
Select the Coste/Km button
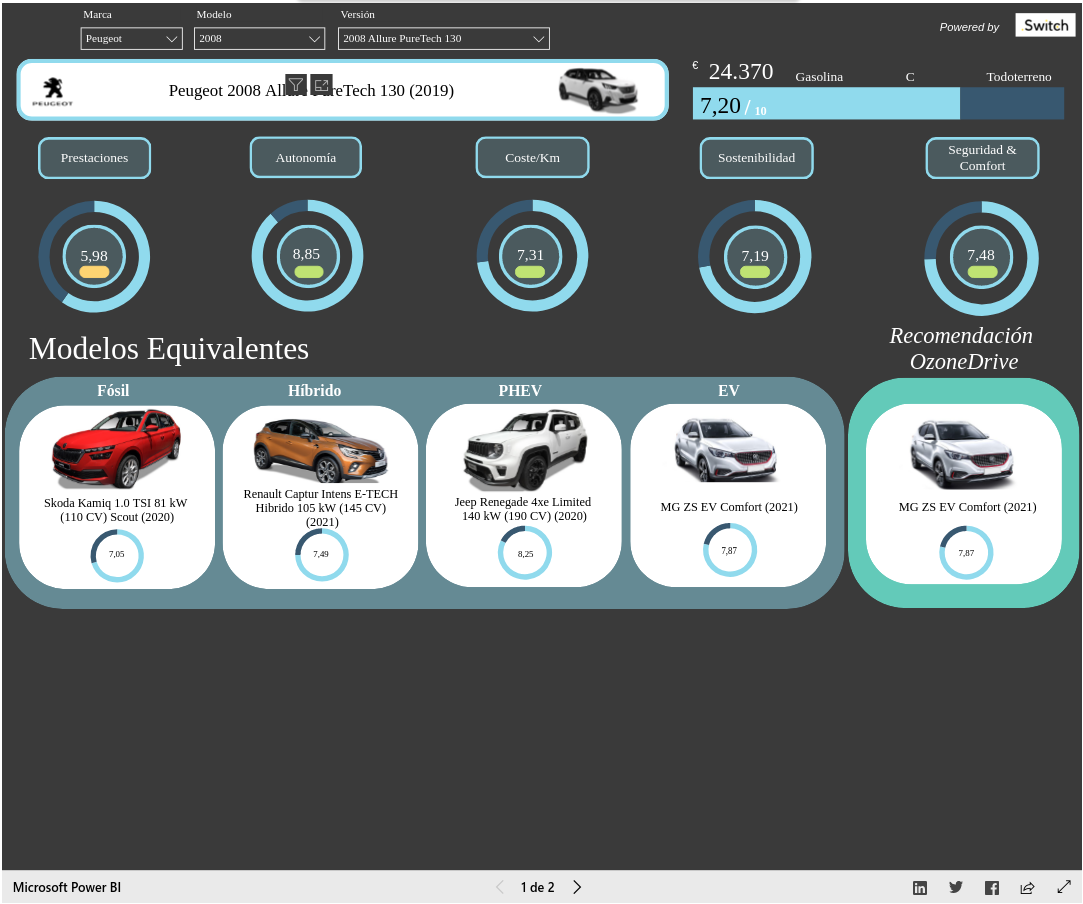point(533,157)
